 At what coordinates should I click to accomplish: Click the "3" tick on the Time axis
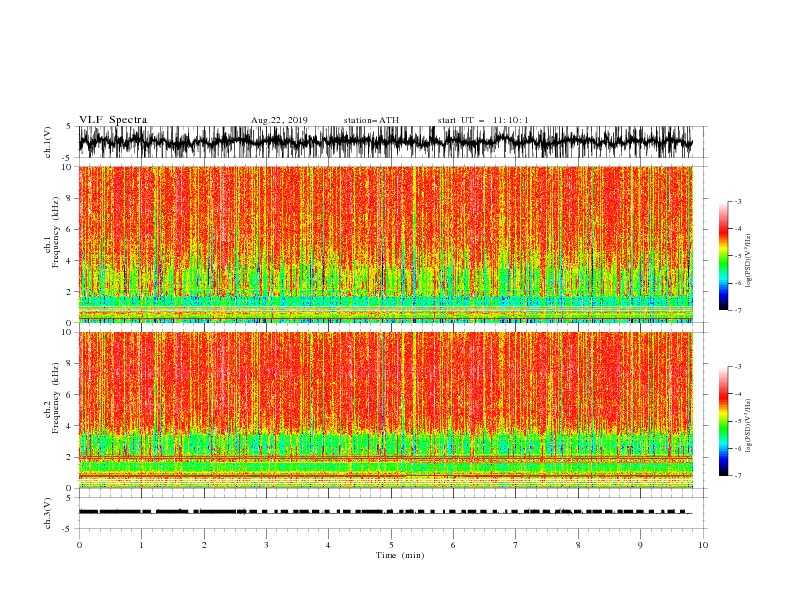tap(266, 545)
